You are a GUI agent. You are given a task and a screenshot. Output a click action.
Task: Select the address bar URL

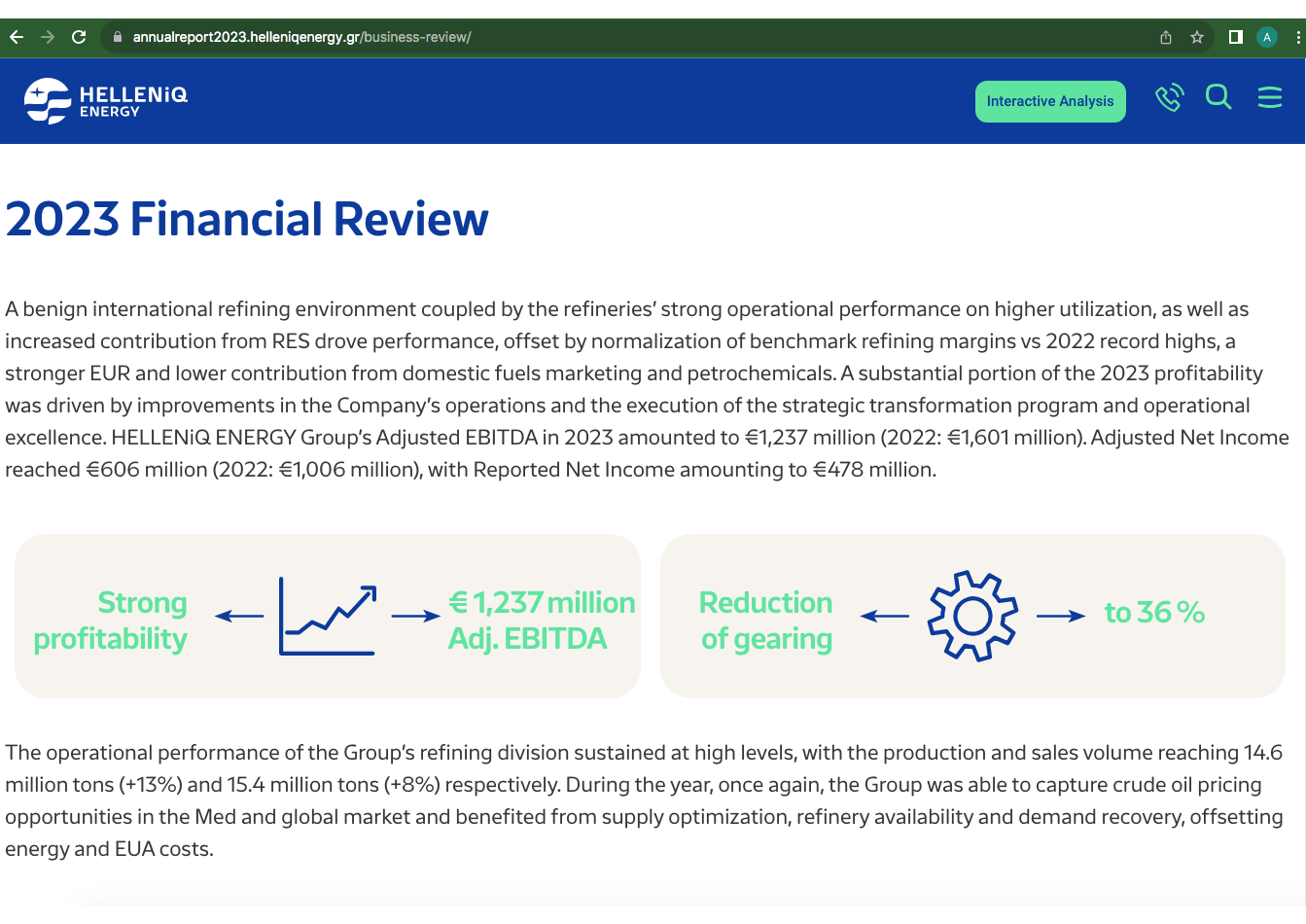301,37
